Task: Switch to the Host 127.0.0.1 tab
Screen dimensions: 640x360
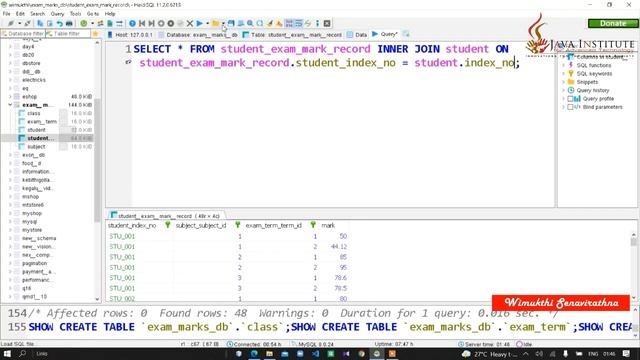Action: [130, 35]
